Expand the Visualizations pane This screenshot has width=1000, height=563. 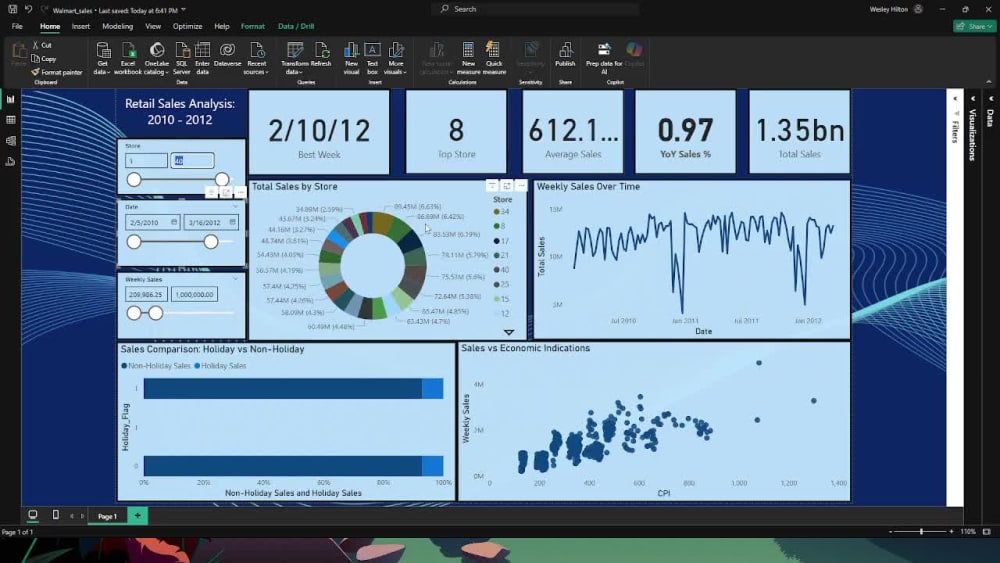(x=973, y=99)
